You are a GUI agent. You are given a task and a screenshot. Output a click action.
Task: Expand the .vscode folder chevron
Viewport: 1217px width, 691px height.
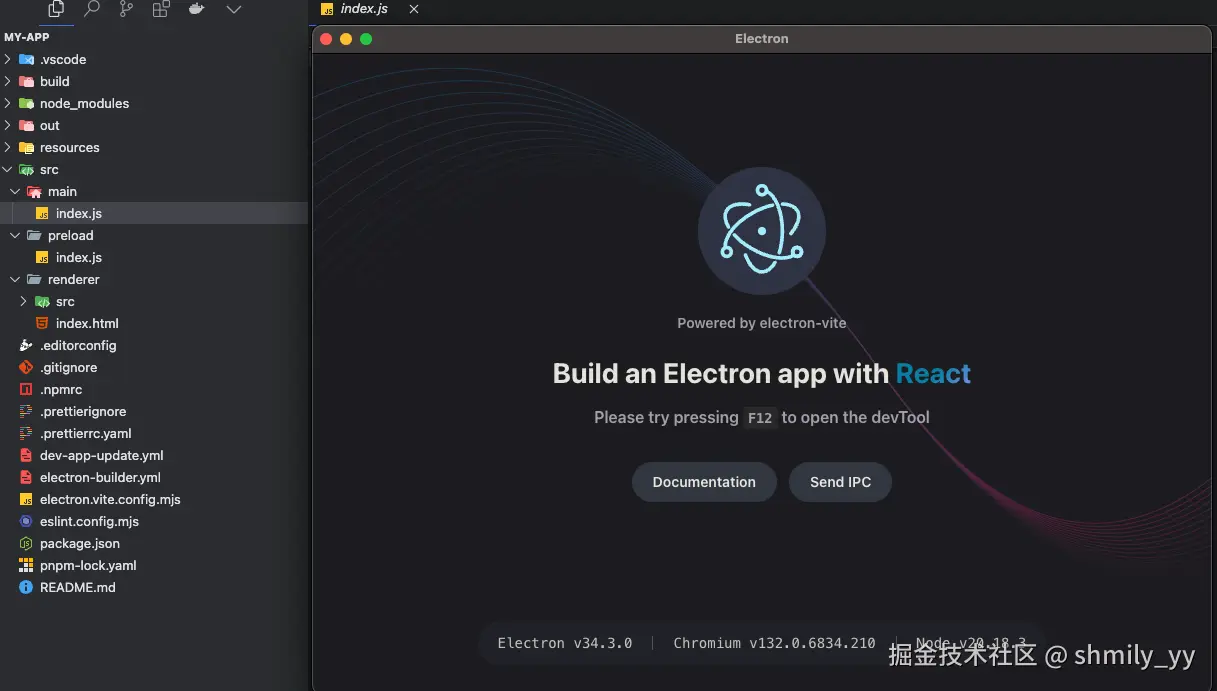coord(7,59)
